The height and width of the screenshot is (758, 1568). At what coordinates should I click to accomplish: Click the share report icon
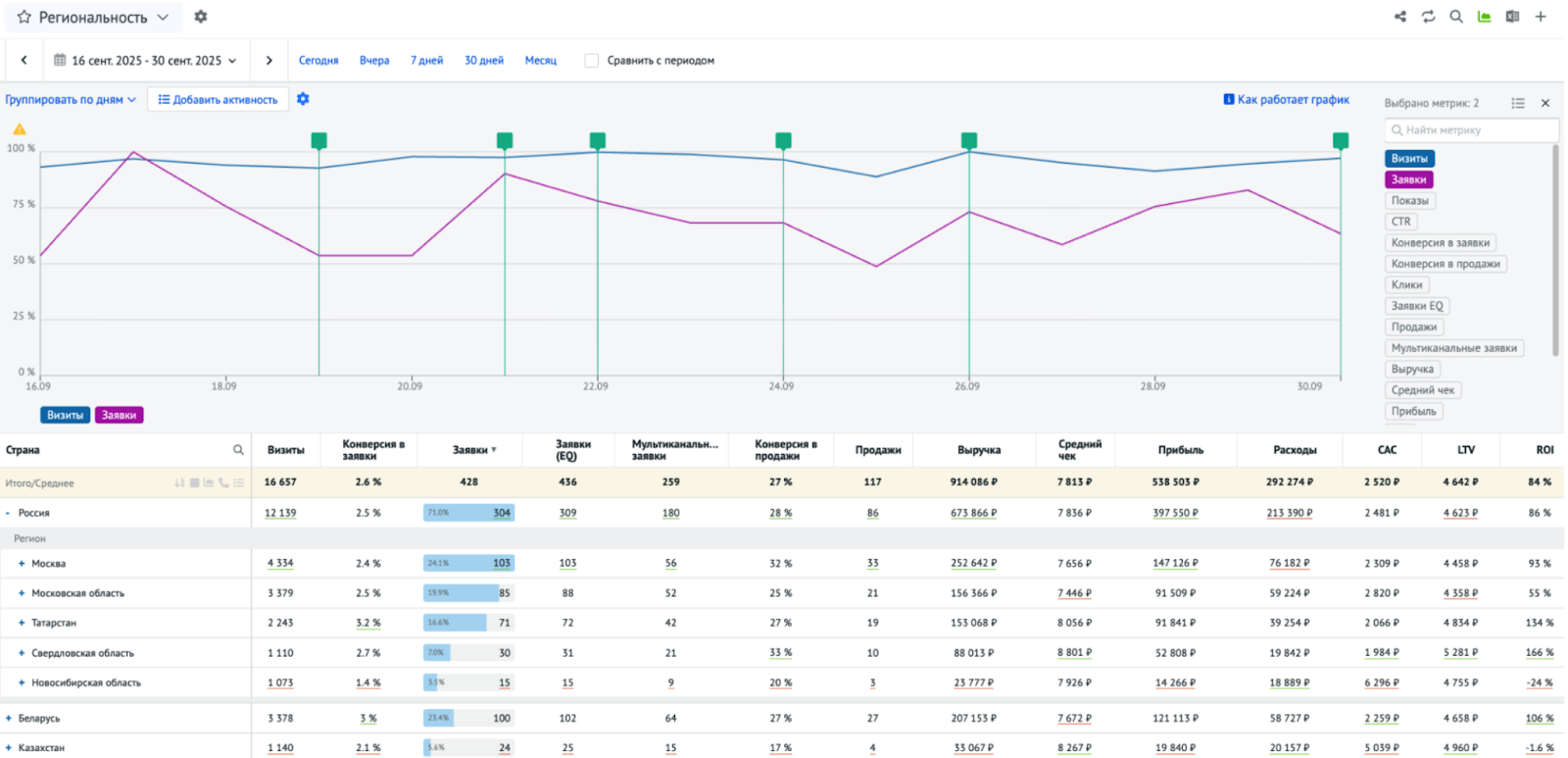1399,17
